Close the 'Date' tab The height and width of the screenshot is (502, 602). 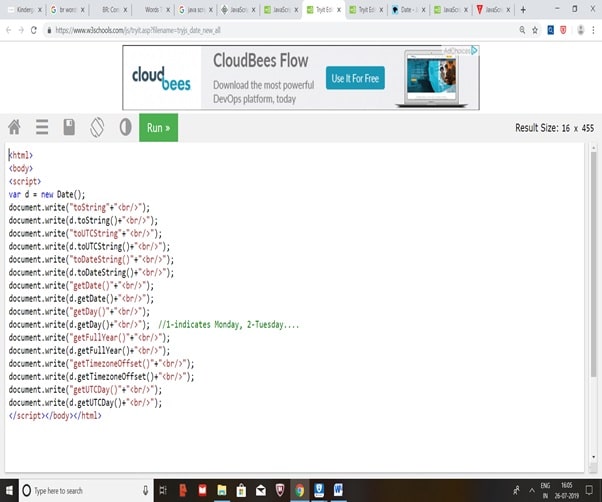[423, 10]
